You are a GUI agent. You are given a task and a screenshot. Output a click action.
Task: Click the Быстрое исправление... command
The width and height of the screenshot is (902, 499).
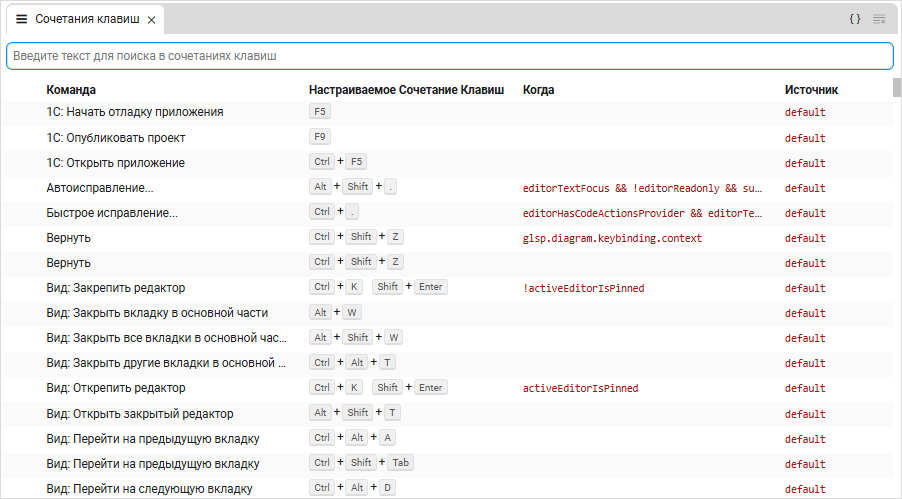click(x=112, y=212)
